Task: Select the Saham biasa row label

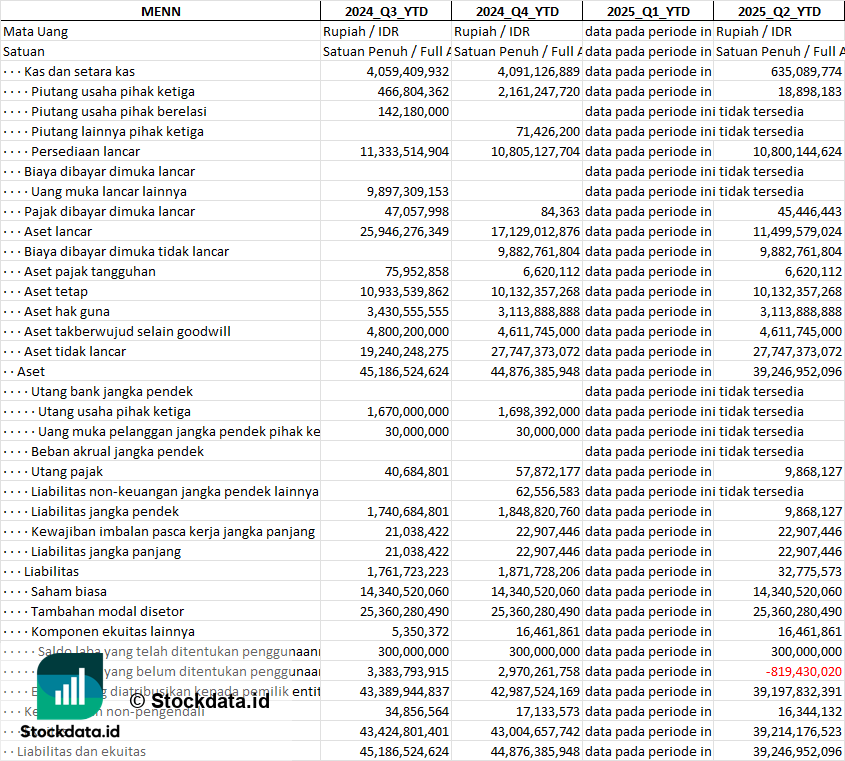Action: pos(68,591)
